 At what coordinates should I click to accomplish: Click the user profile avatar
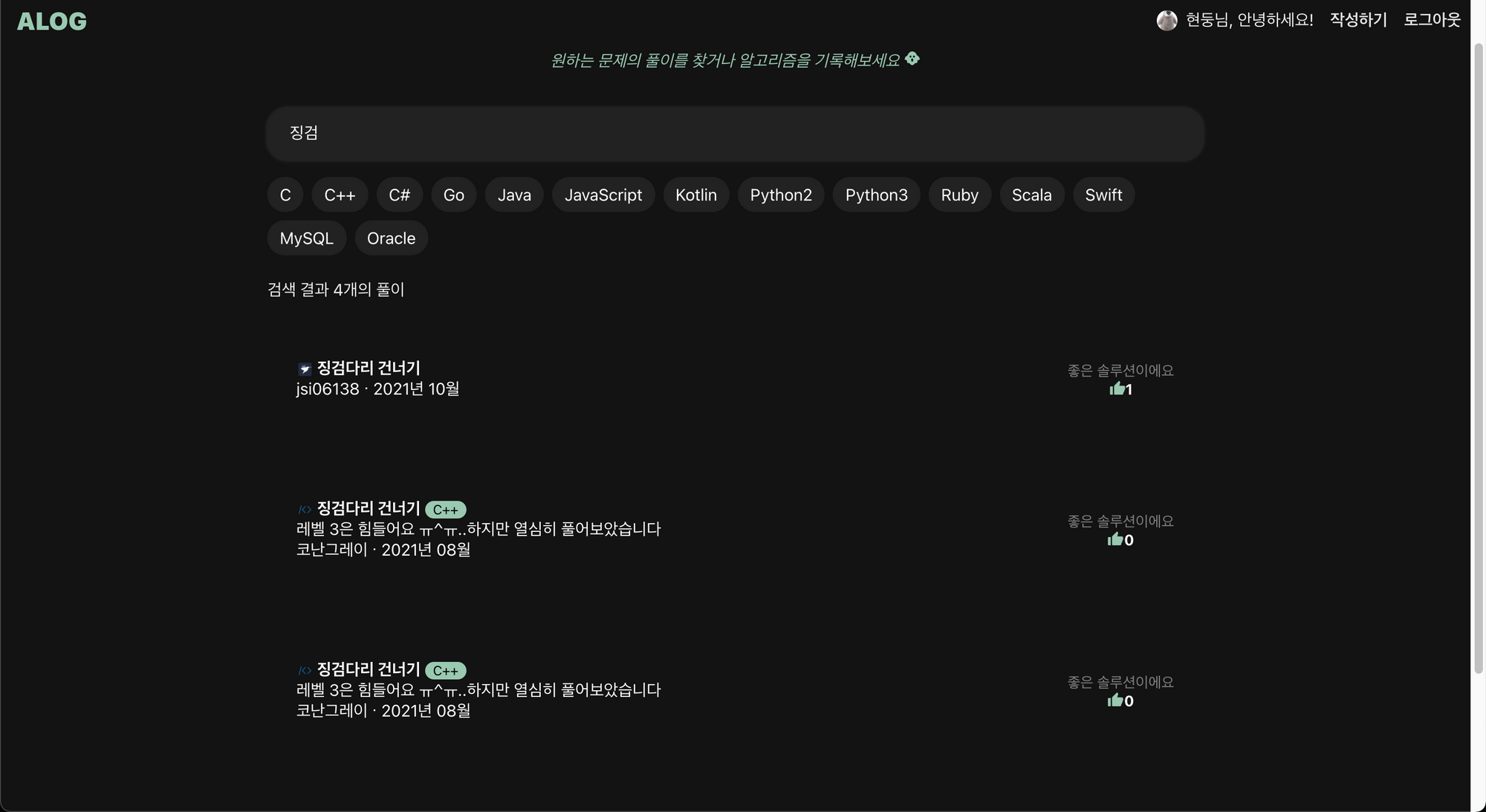pyautogui.click(x=1169, y=19)
